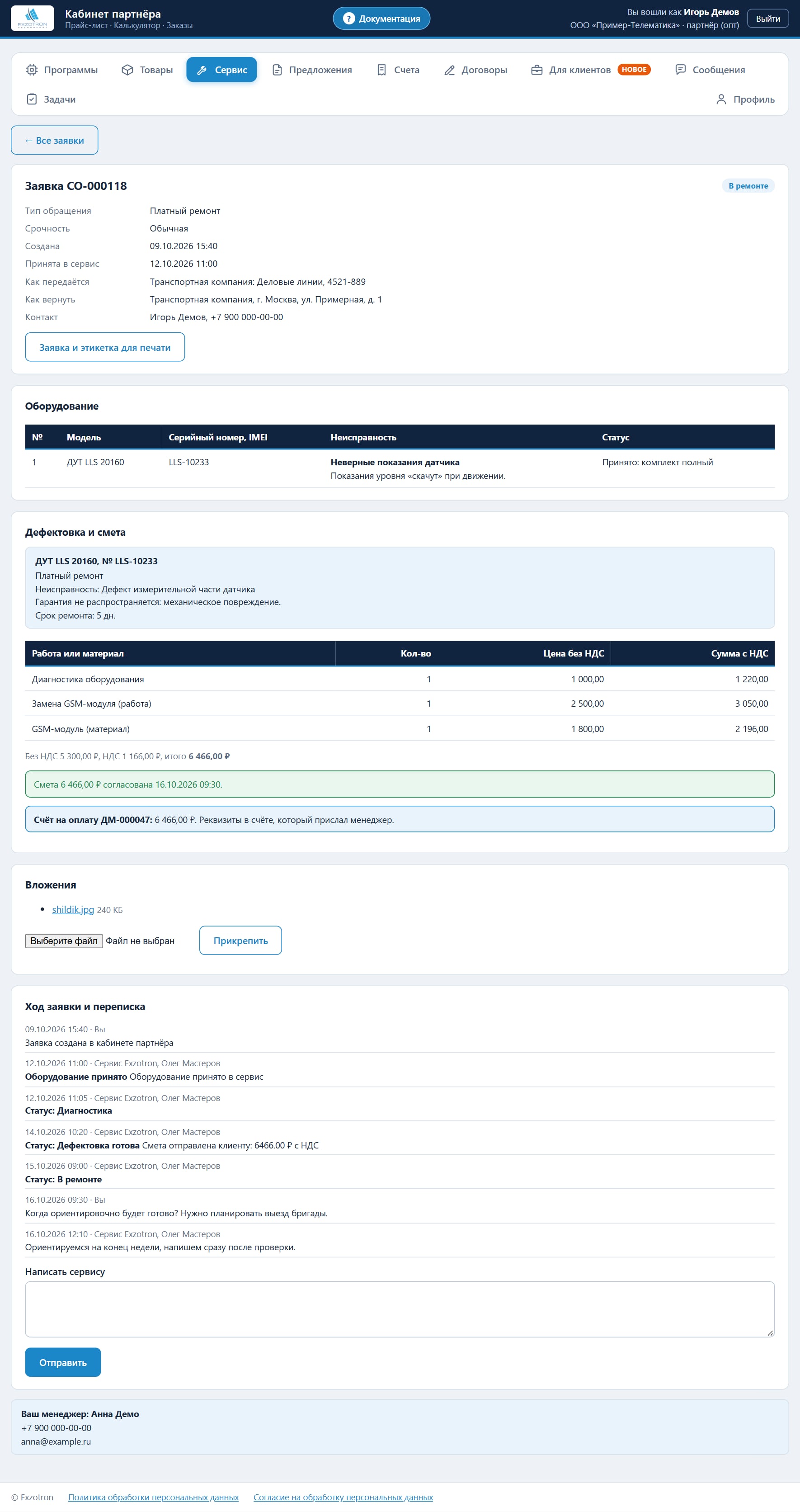
Task: Click the briefcase icon beside Для клиентов
Action: point(536,70)
